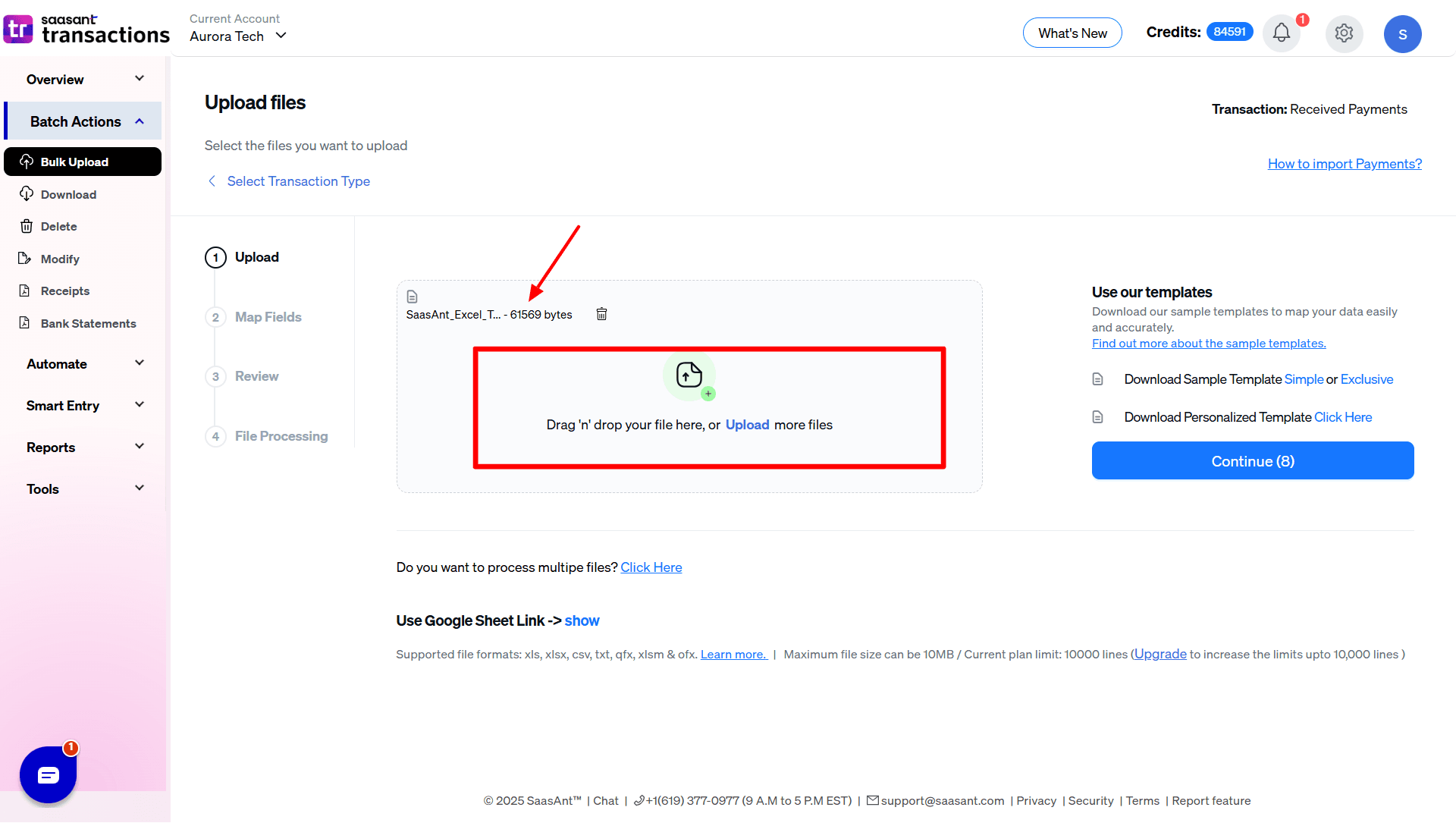The image size is (1456, 823).
Task: Open the Modify menu item
Action: pyautogui.click(x=60, y=259)
